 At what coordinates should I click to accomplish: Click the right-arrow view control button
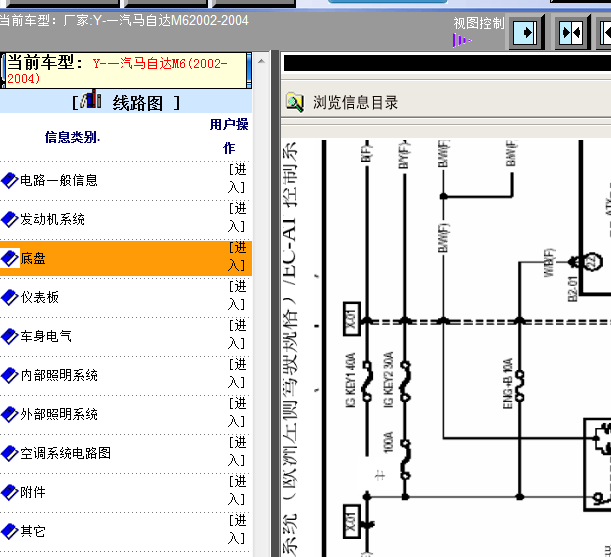pos(525,32)
